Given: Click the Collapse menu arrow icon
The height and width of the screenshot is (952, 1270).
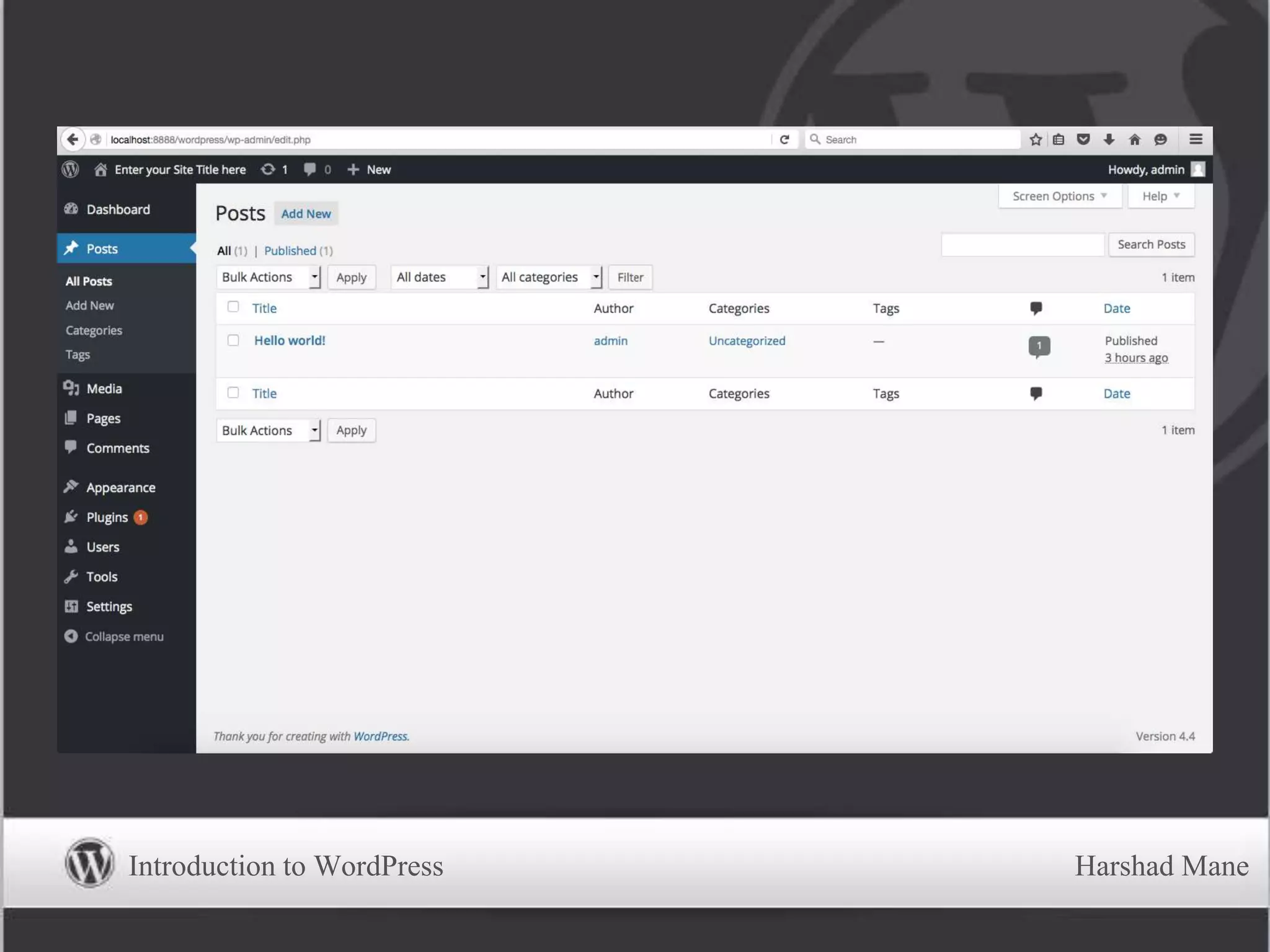Looking at the screenshot, I should point(71,636).
